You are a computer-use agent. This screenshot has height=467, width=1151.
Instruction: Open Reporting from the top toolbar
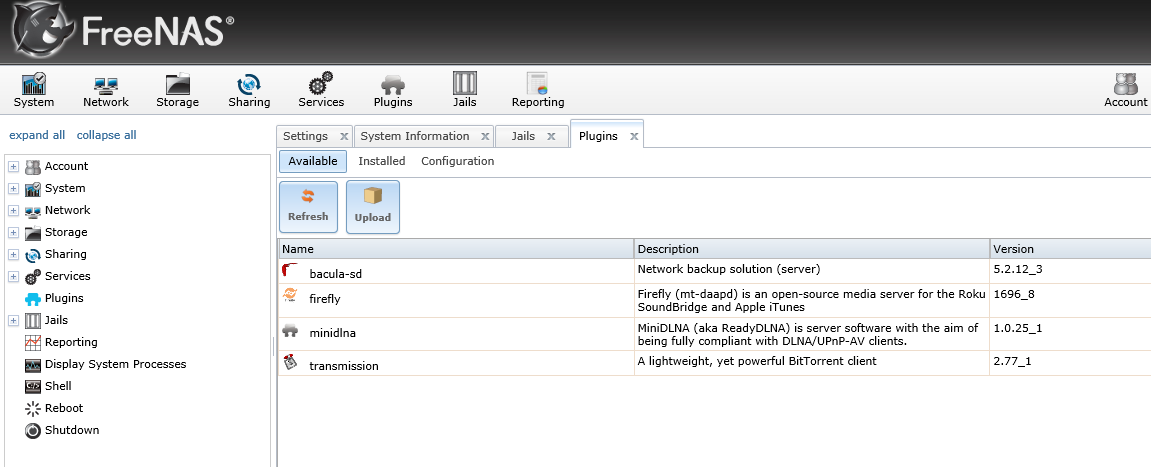pyautogui.click(x=538, y=90)
